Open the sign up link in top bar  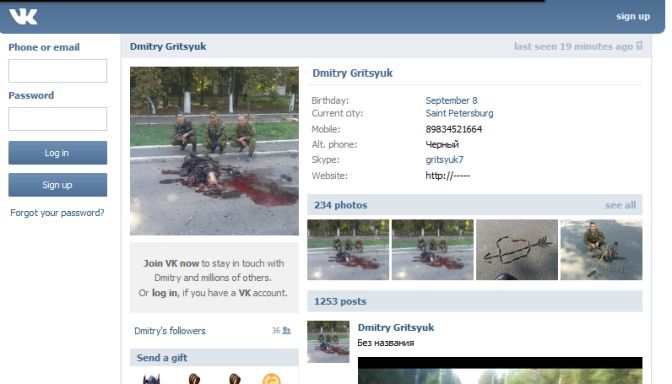[x=633, y=16]
